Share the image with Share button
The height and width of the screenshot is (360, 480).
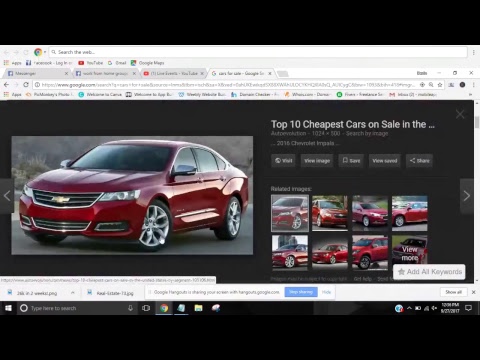pos(419,161)
